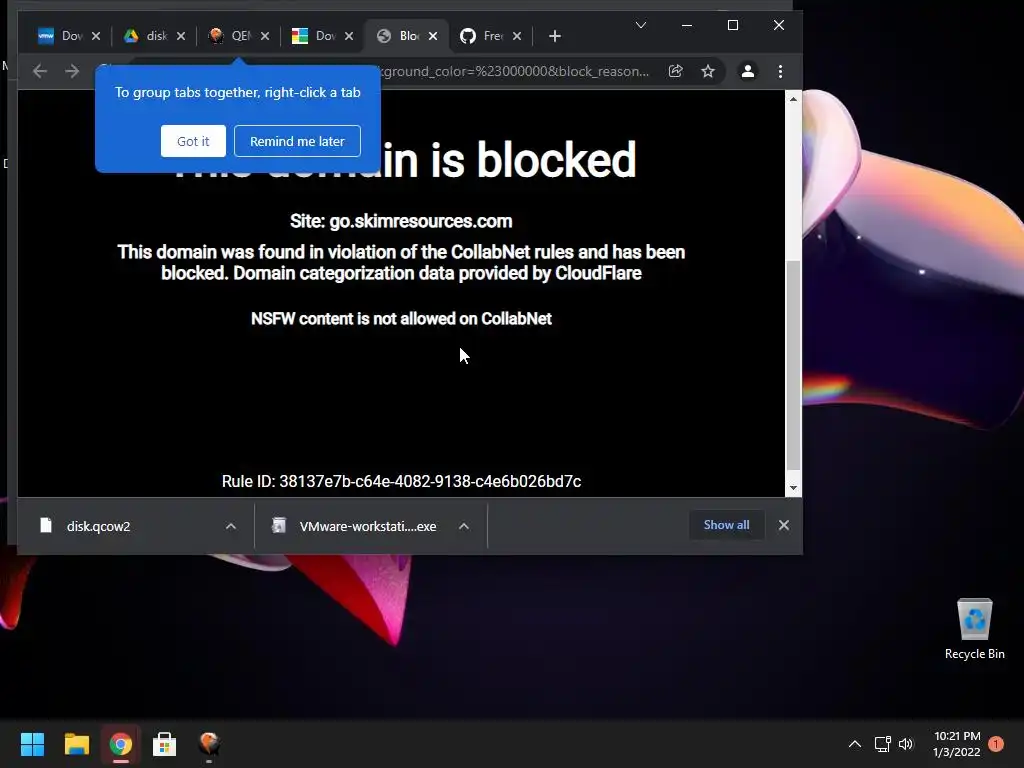This screenshot has width=1024, height=768.
Task: Click the Site: go.skimresources.com text
Action: (x=401, y=221)
